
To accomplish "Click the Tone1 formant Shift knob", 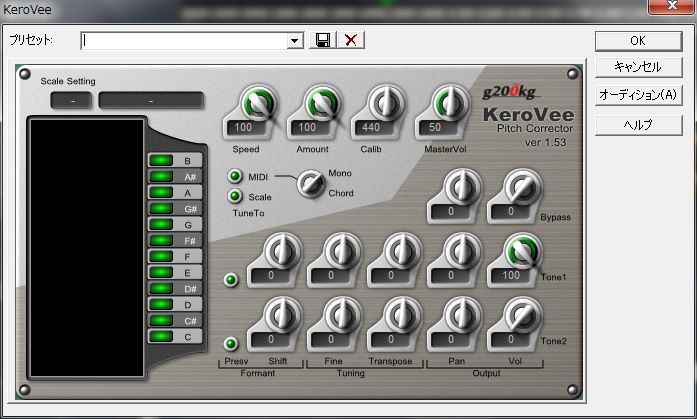I will tap(283, 252).
